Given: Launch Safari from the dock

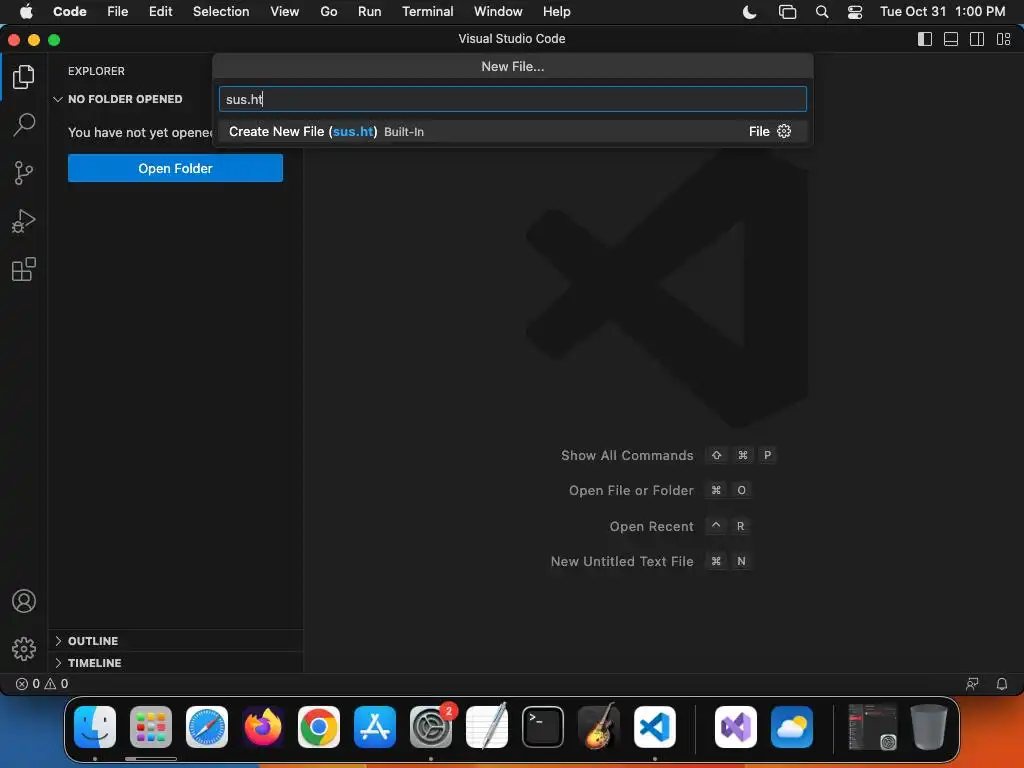Looking at the screenshot, I should point(207,726).
